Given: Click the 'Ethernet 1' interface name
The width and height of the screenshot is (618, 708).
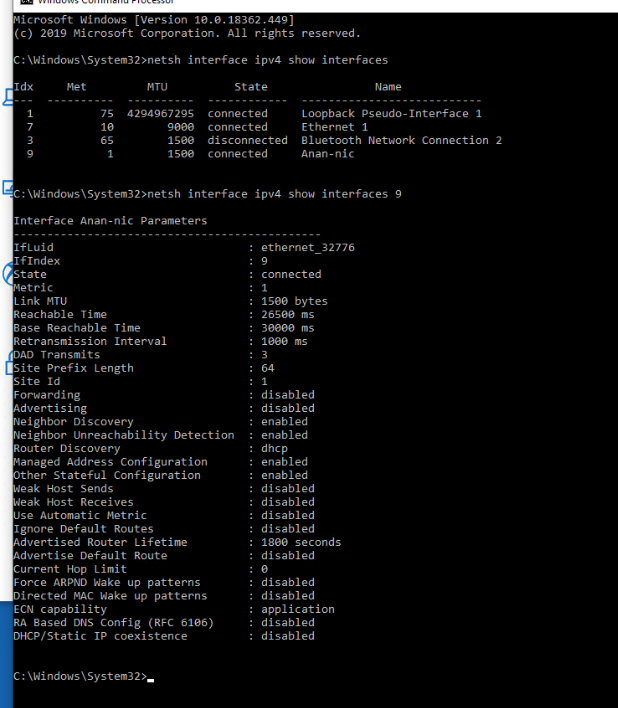Looking at the screenshot, I should pos(334,127).
